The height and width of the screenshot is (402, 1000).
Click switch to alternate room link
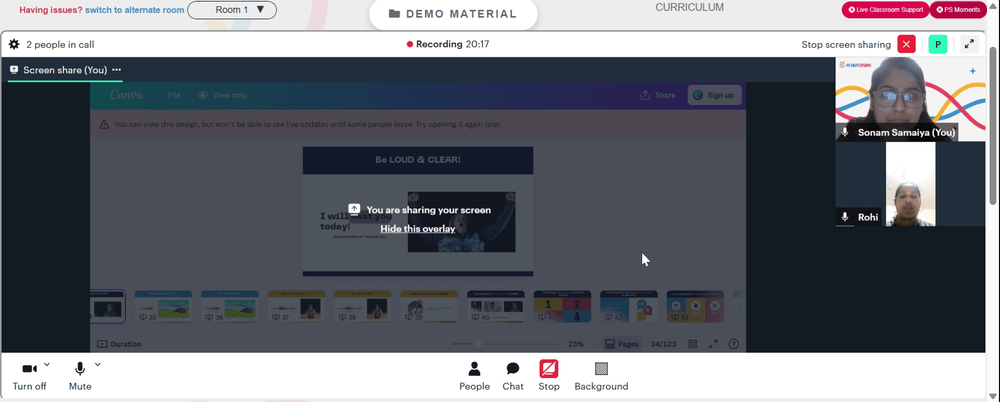tap(135, 10)
